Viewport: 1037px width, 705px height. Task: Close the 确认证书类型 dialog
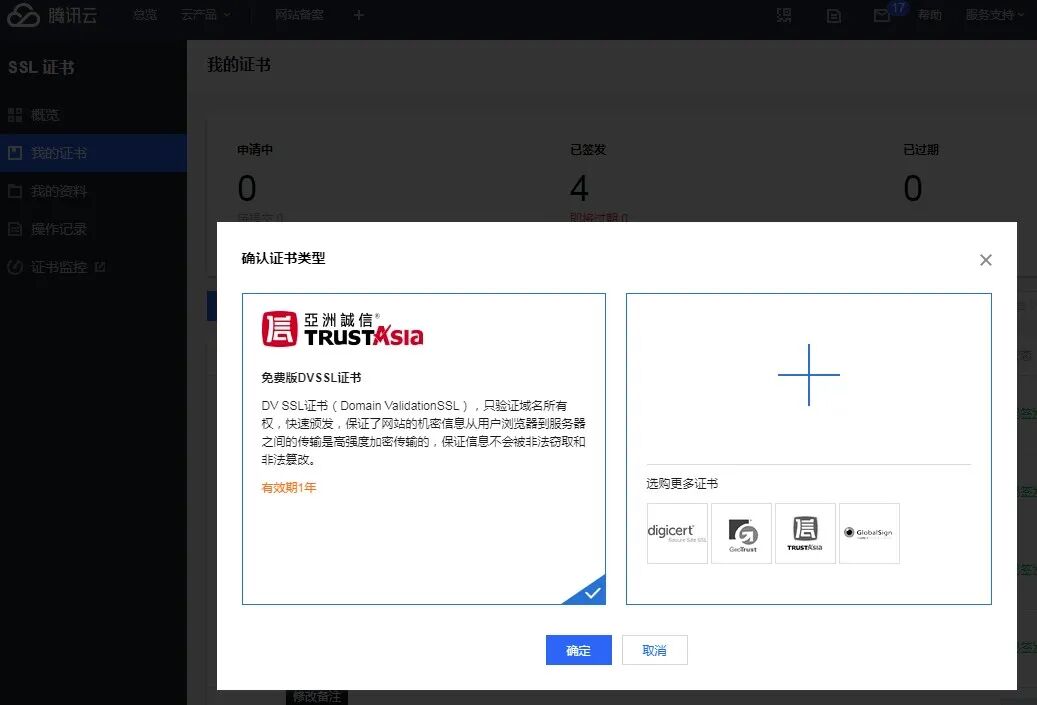click(x=986, y=259)
